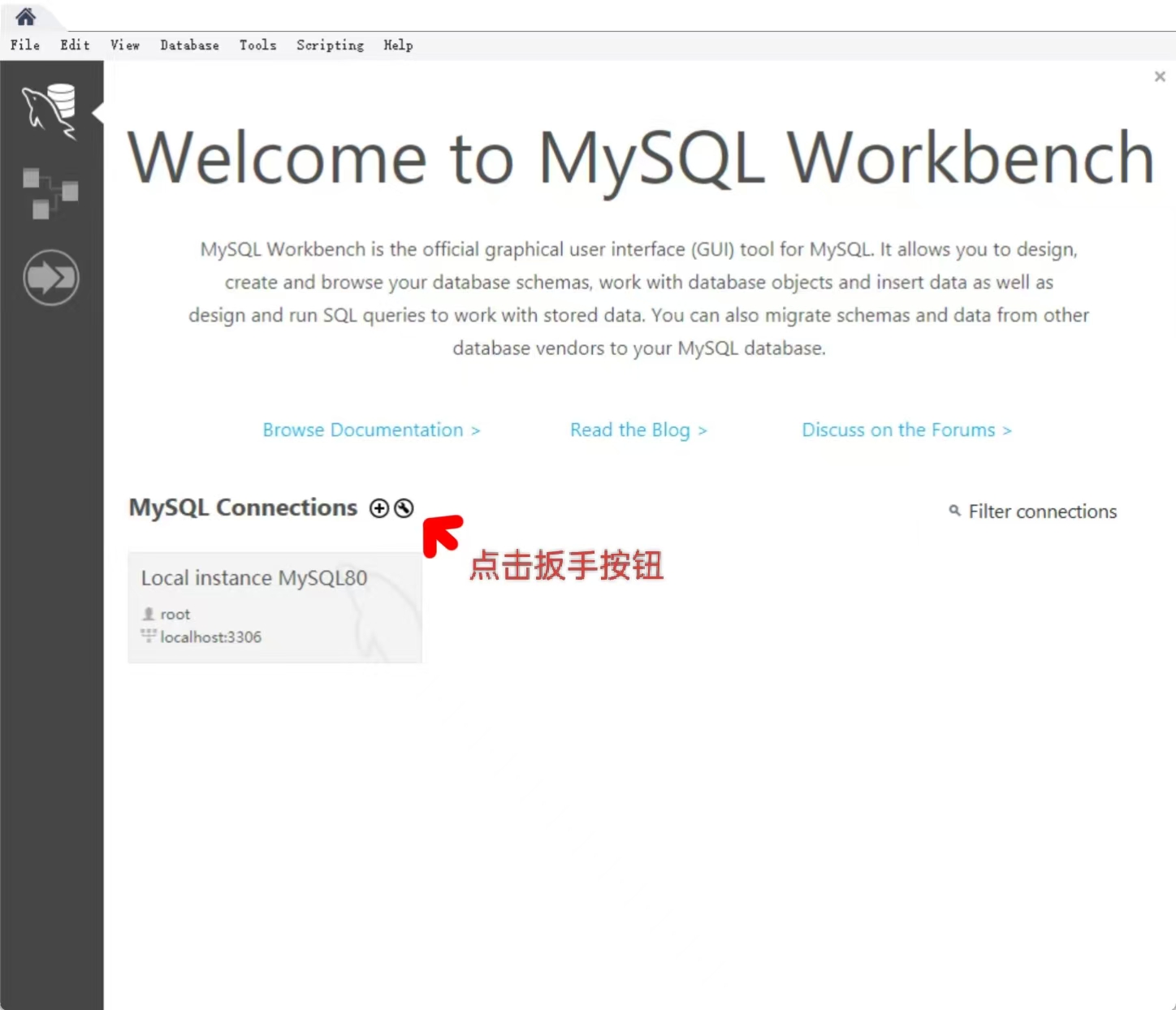Select the dolphin MySQL connections sidebar icon
This screenshot has width=1176, height=1010.
[x=50, y=111]
